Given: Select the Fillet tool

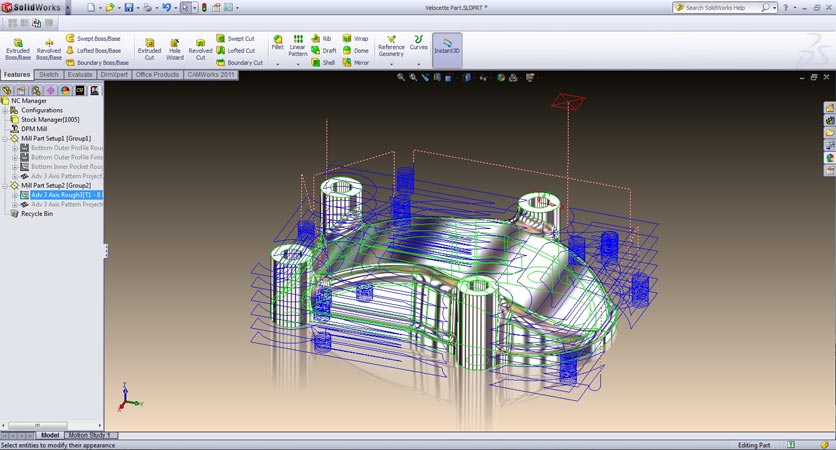Looking at the screenshot, I should point(277,42).
